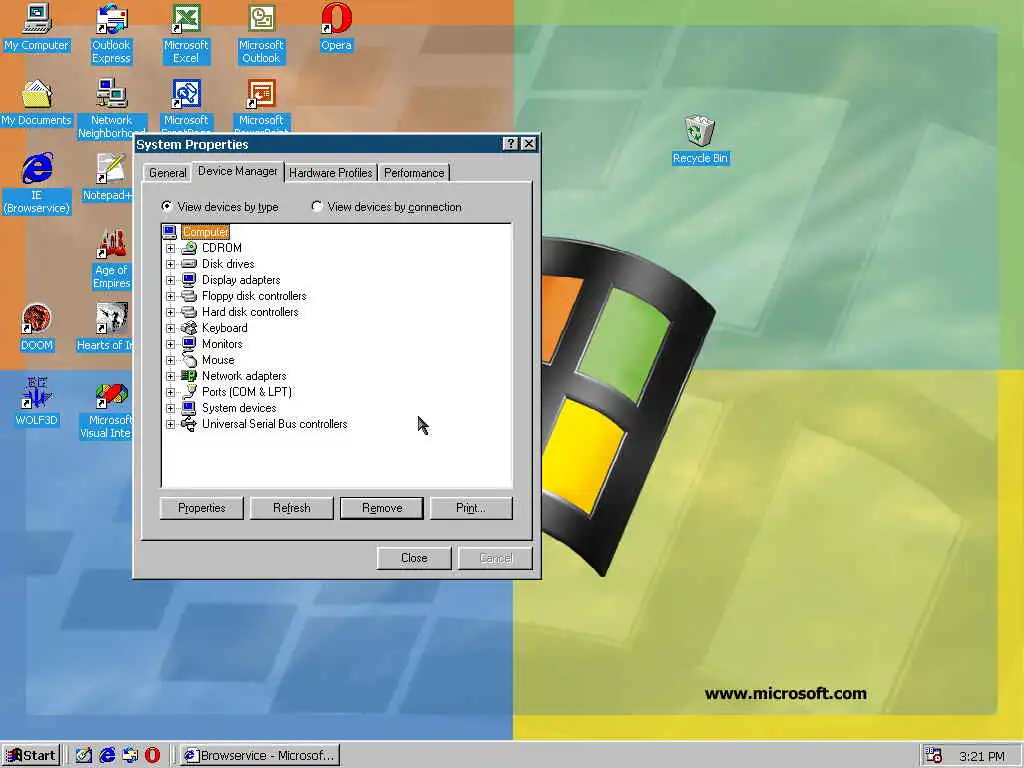Expand the Hard disk controllers node
Screen dimensions: 1024x768
[170, 313]
